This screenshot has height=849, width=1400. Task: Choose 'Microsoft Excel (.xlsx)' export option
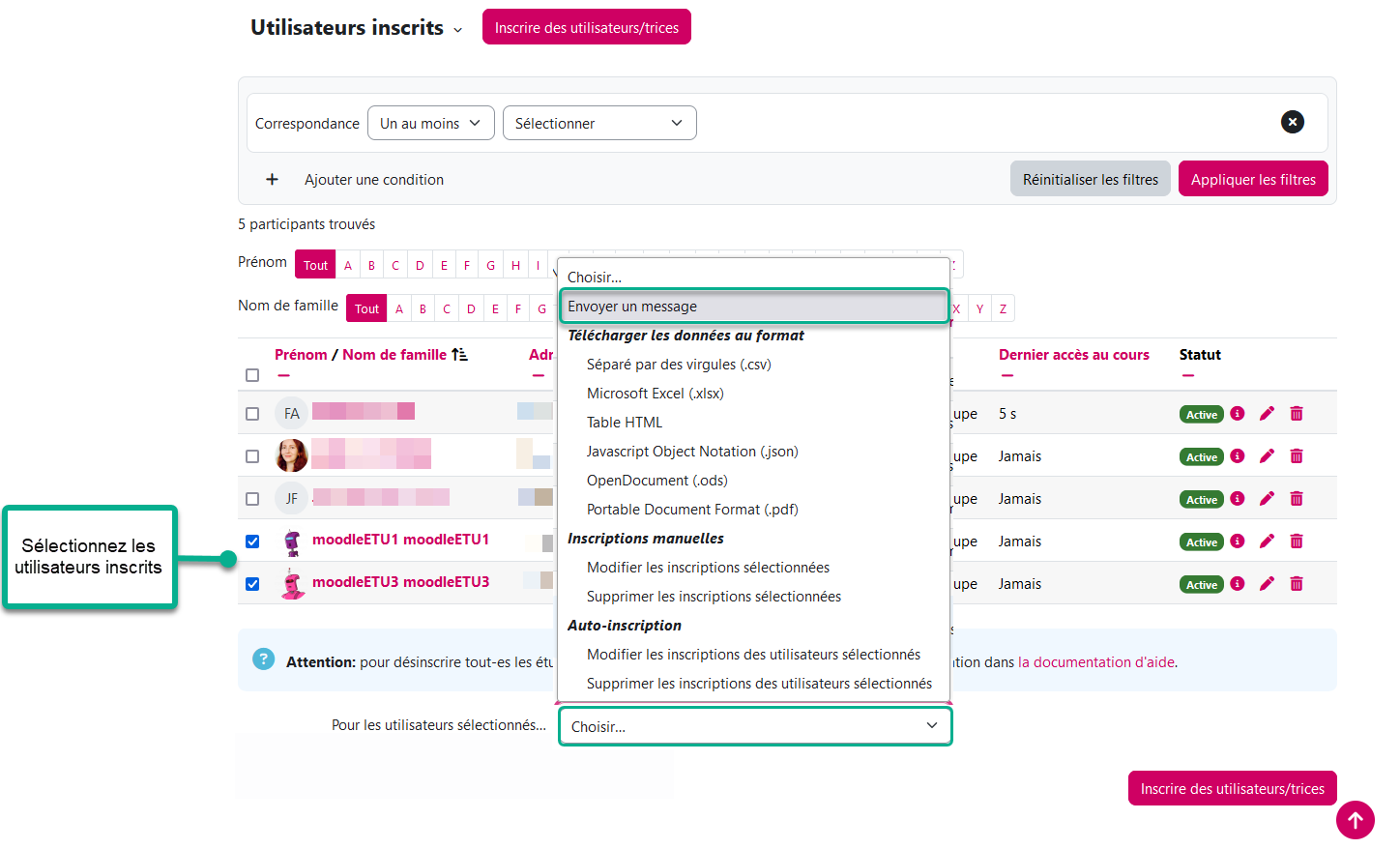click(x=655, y=394)
